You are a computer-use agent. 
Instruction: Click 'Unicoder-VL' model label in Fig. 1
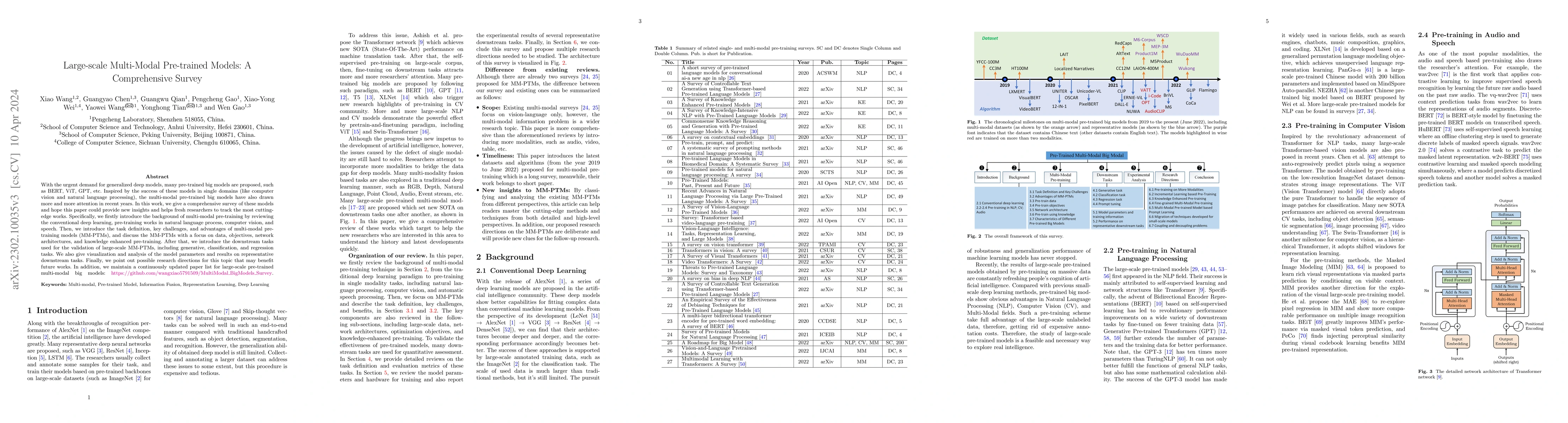tap(1089, 91)
